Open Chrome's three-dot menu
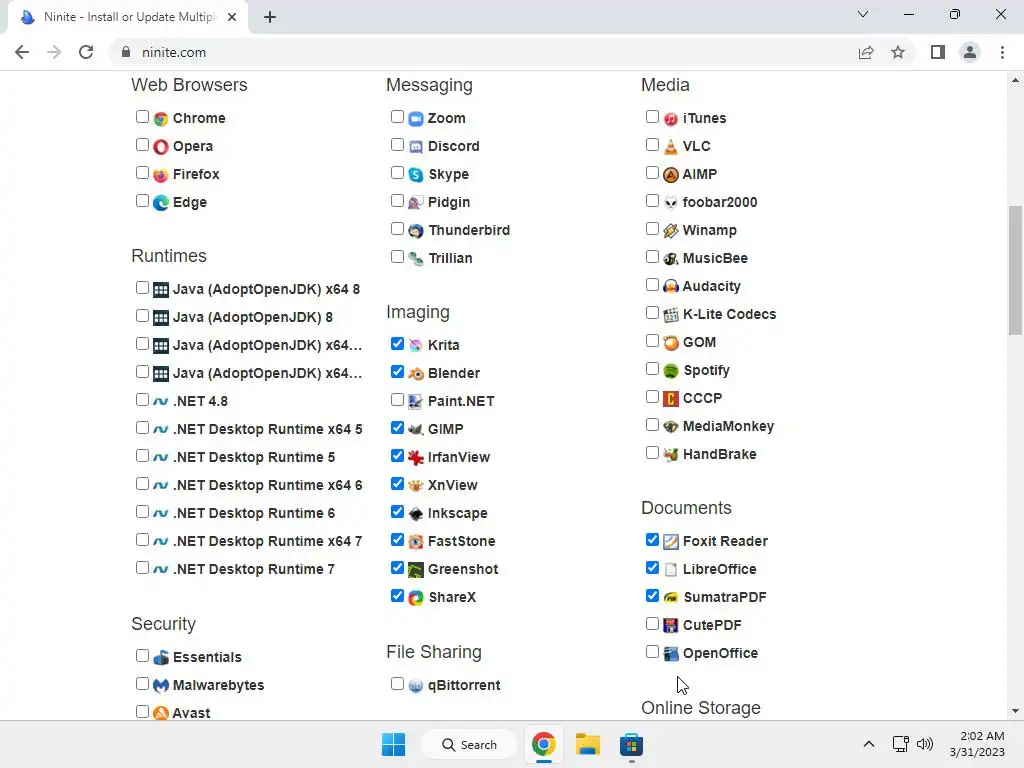Screen dimensions: 1024x768 [x=1002, y=52]
